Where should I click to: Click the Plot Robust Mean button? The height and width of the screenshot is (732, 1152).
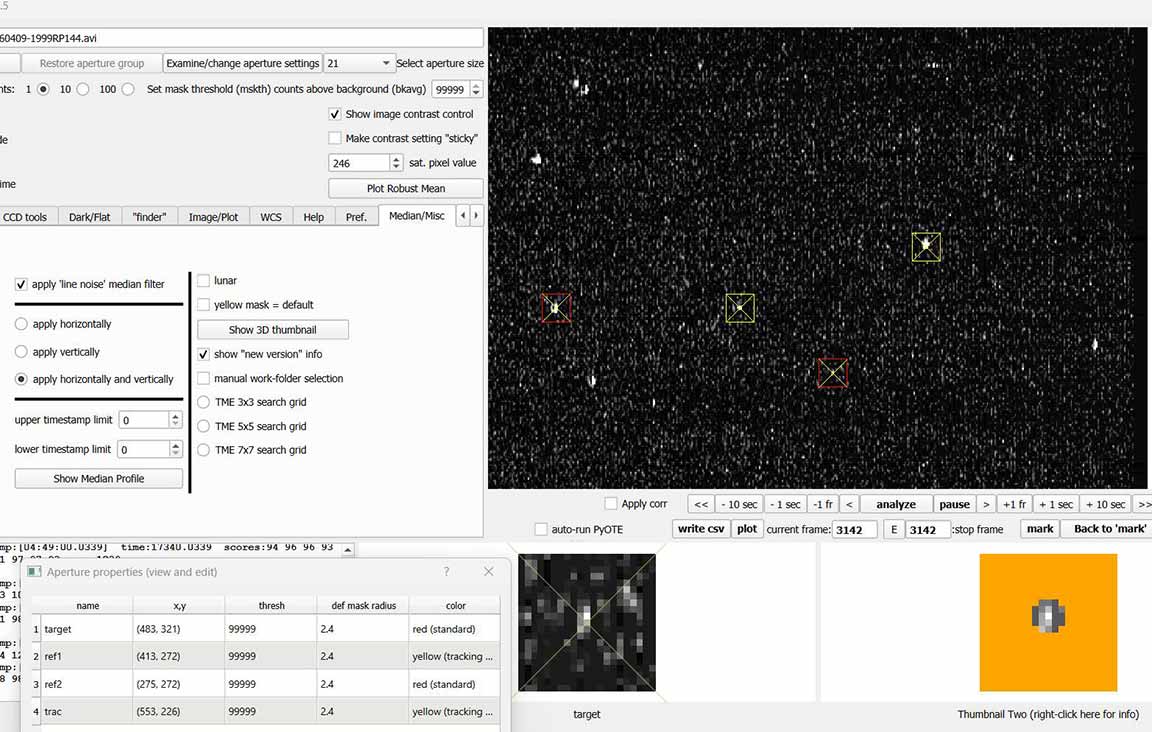point(405,188)
